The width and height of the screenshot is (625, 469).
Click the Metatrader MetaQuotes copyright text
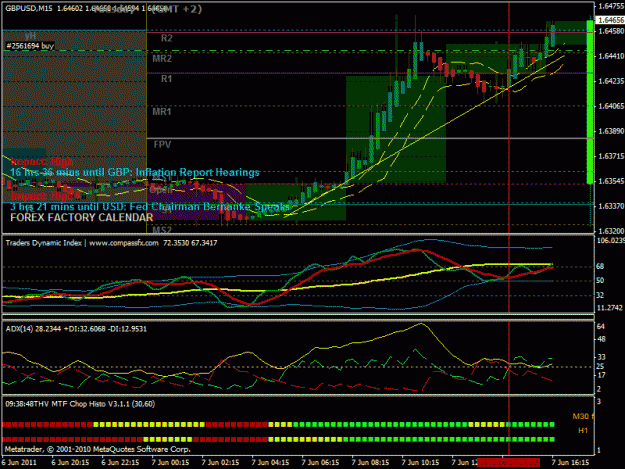98,449
